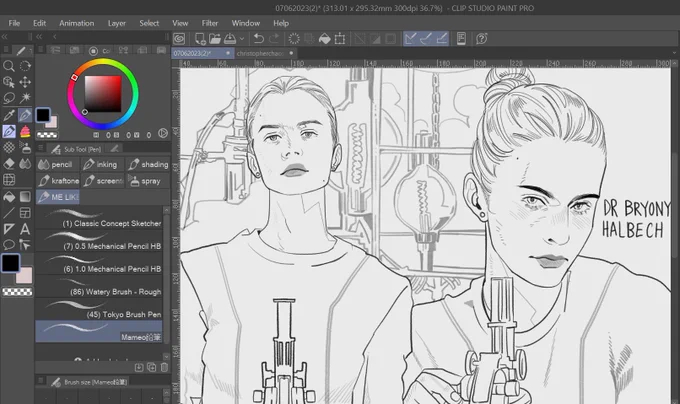The height and width of the screenshot is (404, 680).
Task: Collapse the tool palette double-chevron
Action: pos(5,37)
